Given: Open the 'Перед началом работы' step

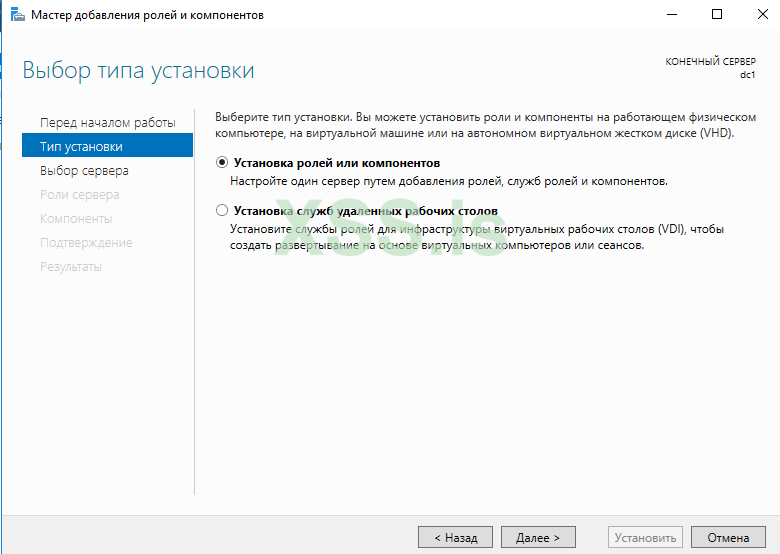Looking at the screenshot, I should (x=107, y=122).
